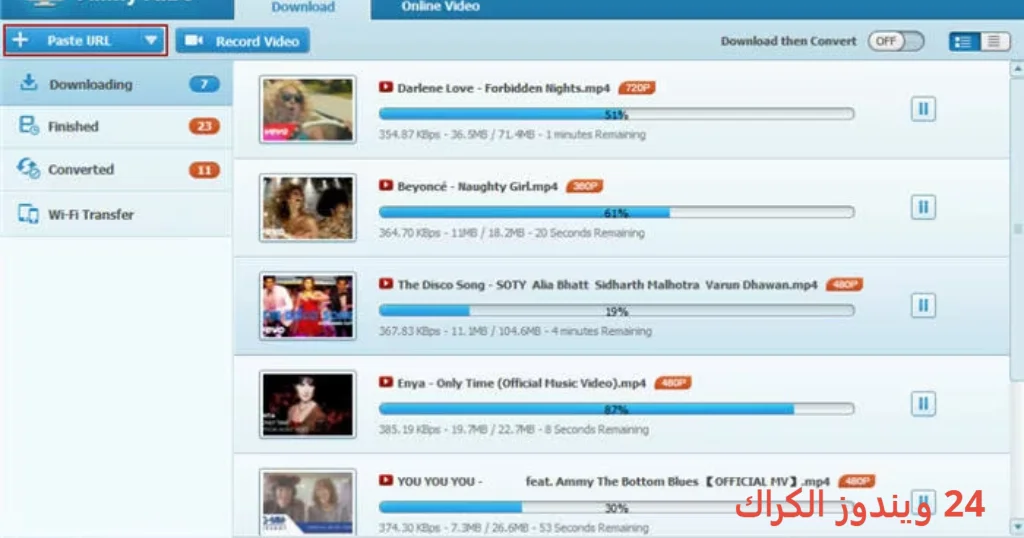Viewport: 1024px width, 538px height.
Task: Click the download list scroll up arrow
Action: 1017,68
